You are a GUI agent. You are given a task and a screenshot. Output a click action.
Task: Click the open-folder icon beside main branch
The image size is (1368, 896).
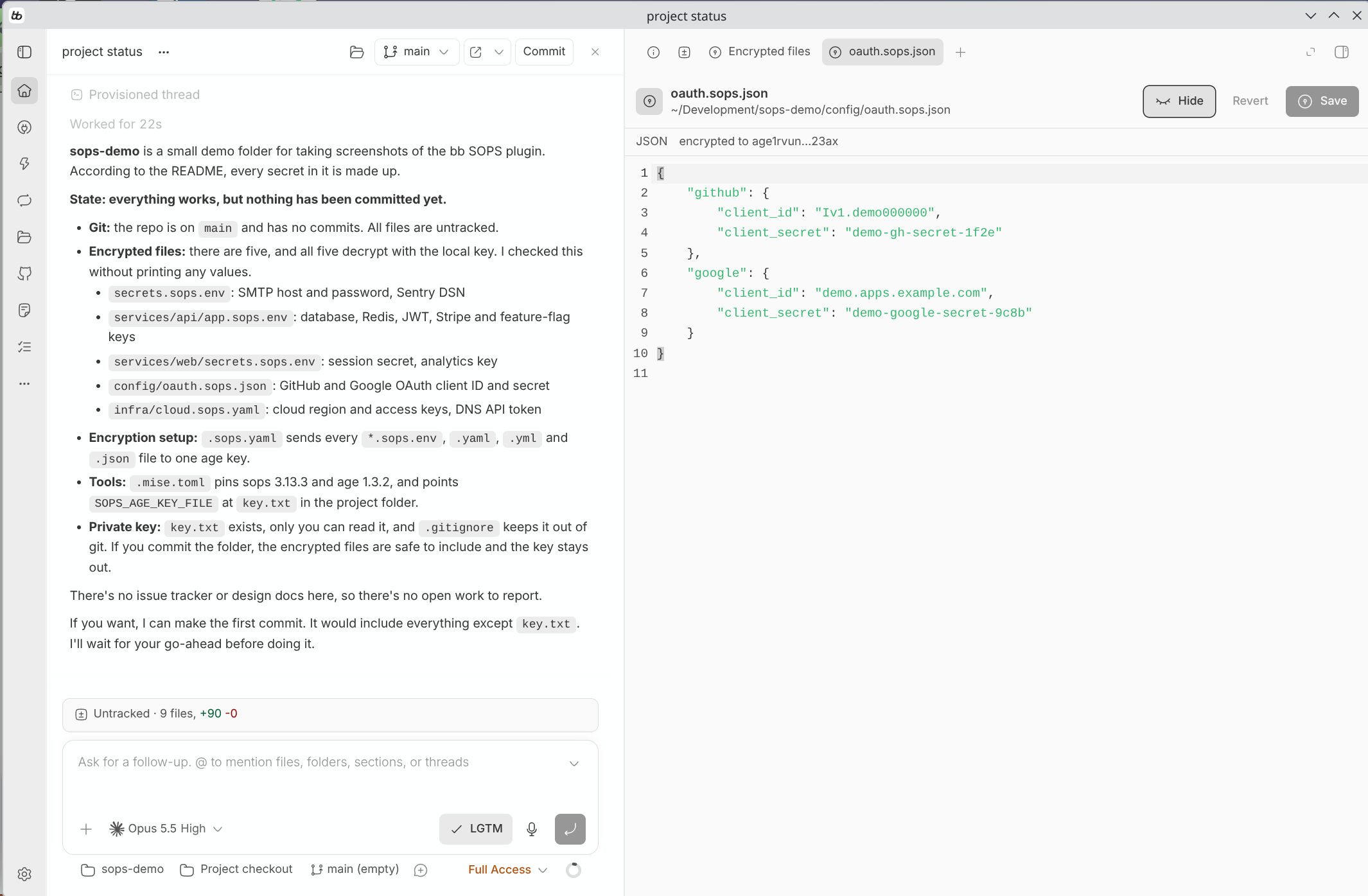click(x=356, y=52)
